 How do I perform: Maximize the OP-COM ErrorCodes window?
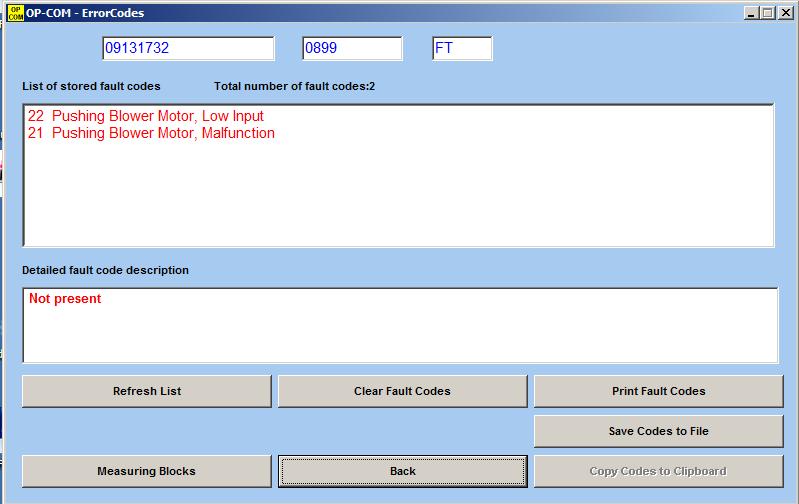[766, 13]
